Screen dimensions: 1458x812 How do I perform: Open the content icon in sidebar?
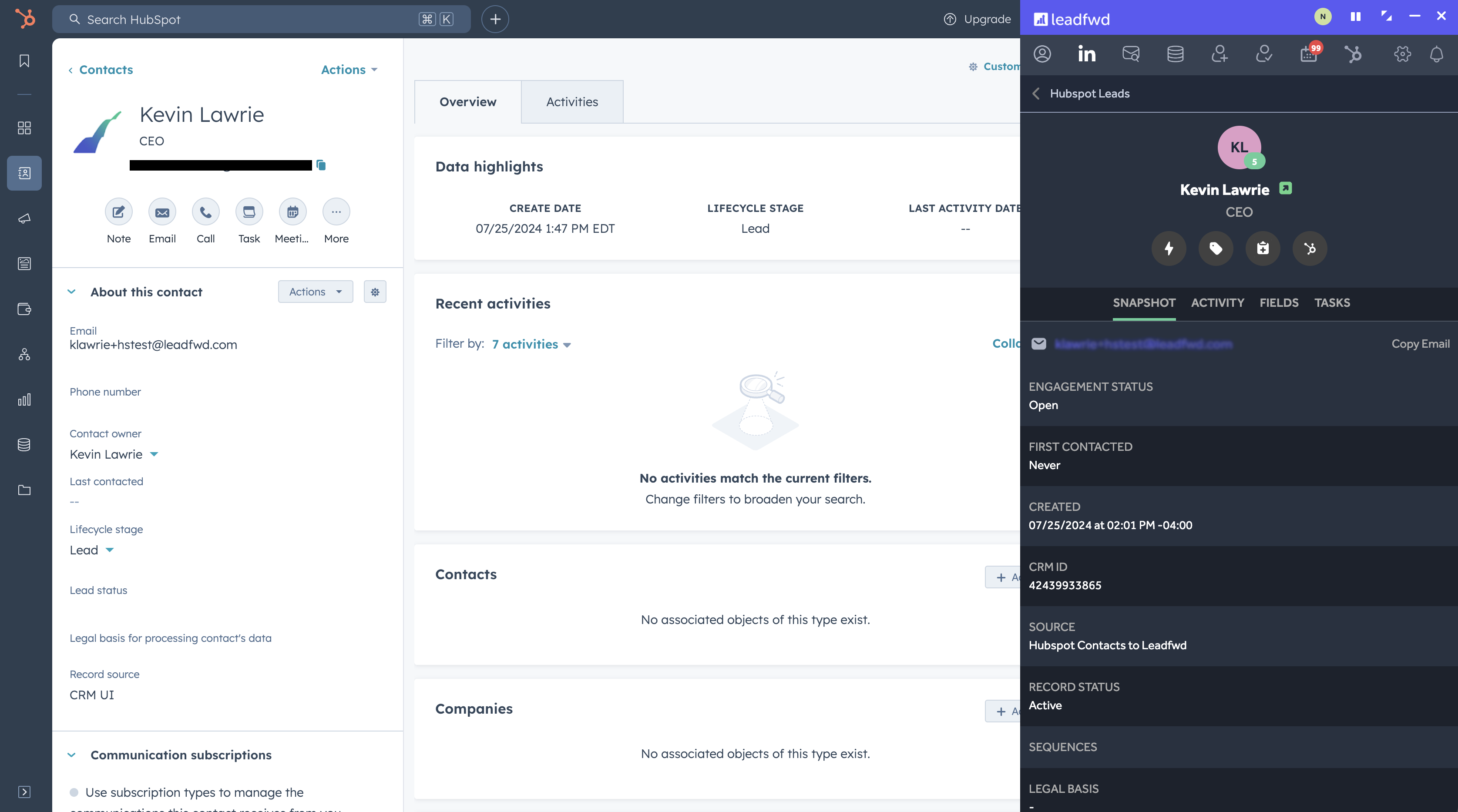pyautogui.click(x=24, y=264)
